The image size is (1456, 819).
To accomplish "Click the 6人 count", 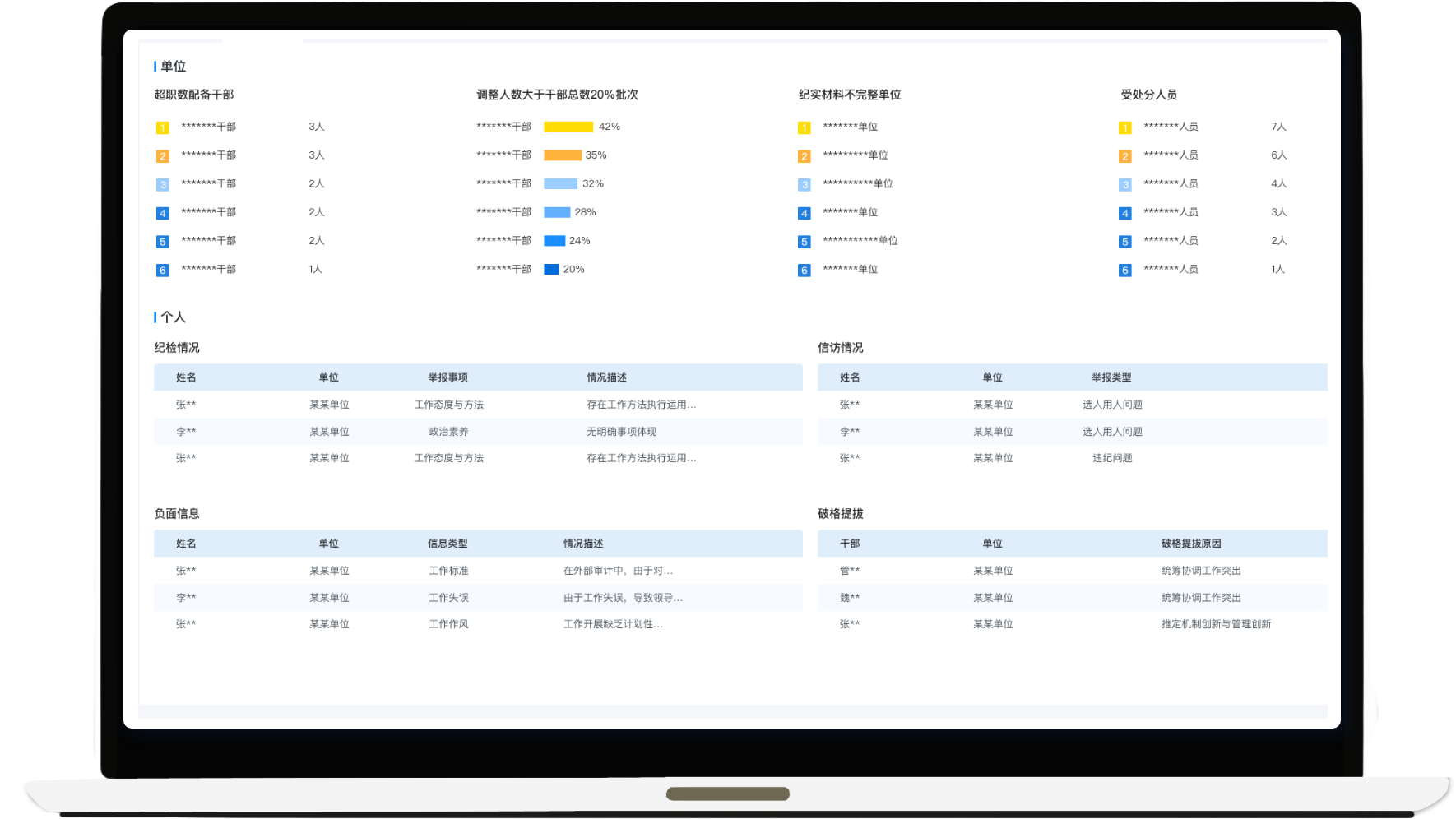I will pos(1278,155).
